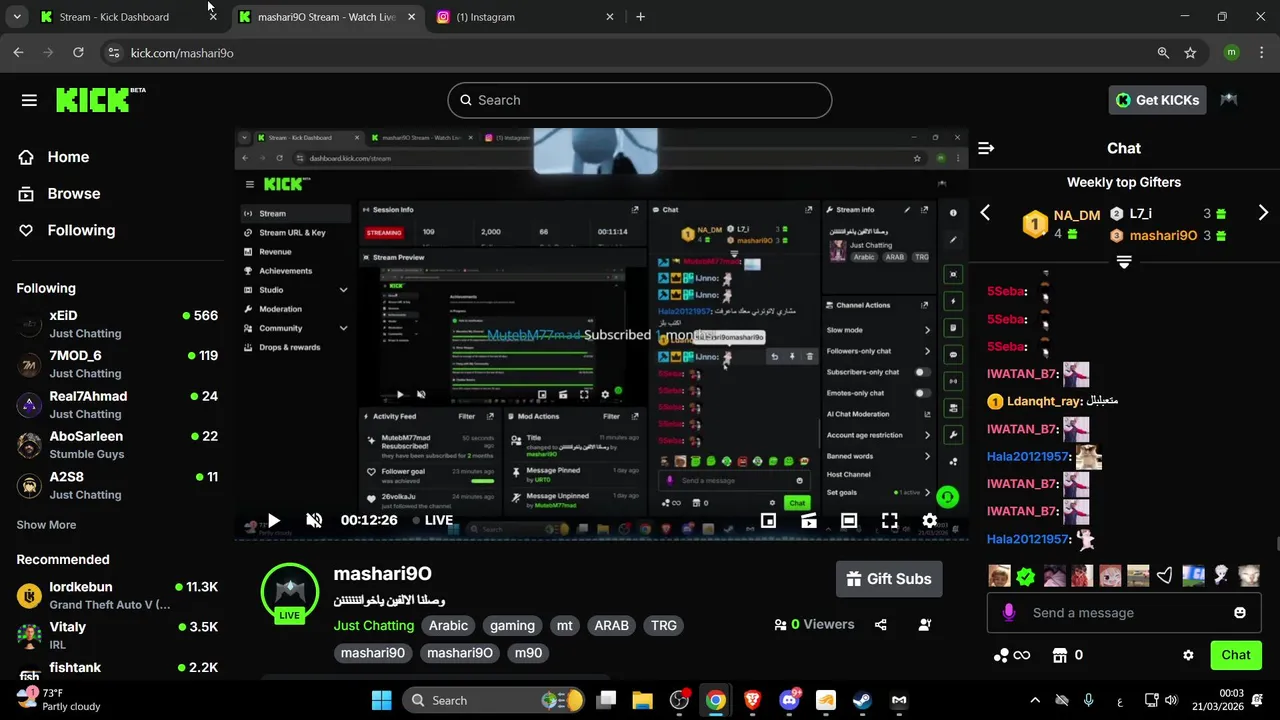
Task: Select the gaming stream tag
Action: (512, 626)
